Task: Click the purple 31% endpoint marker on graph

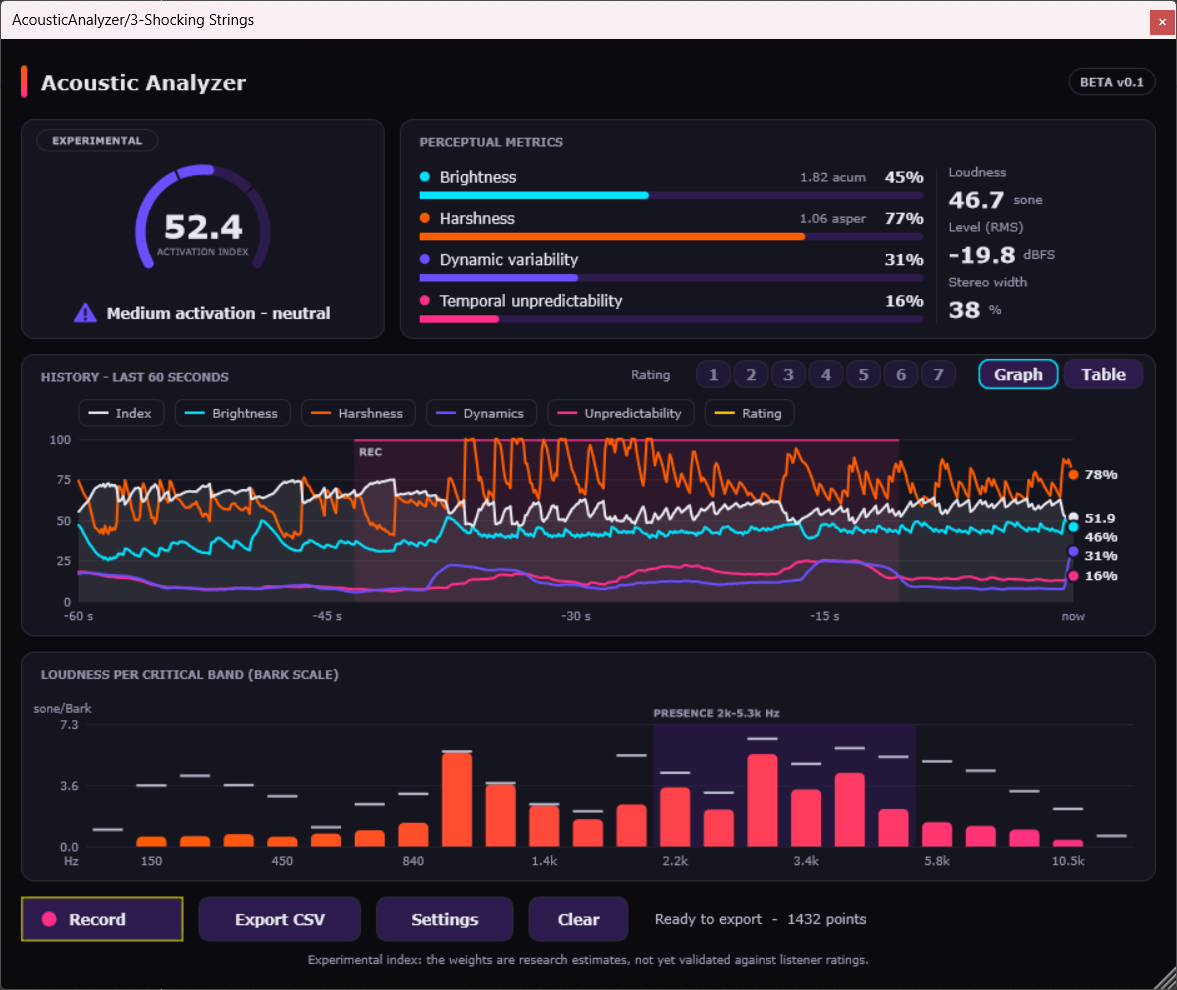Action: [x=1073, y=552]
